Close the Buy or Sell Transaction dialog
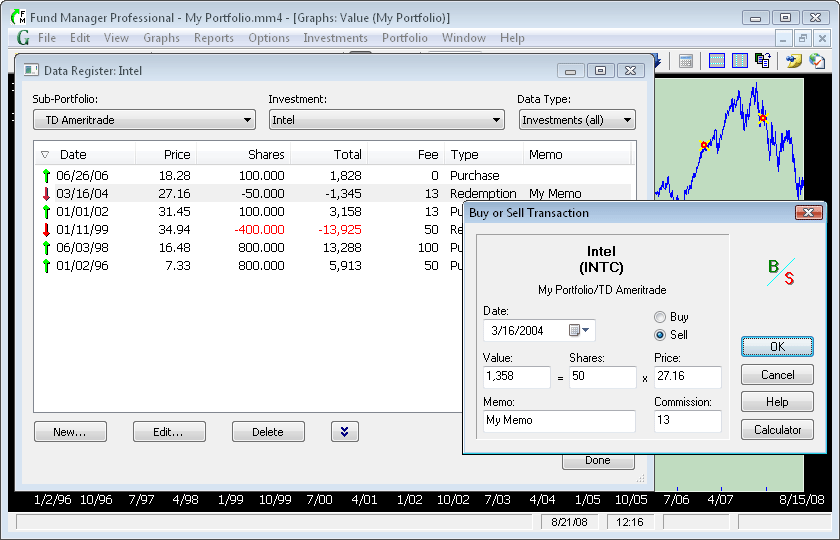The width and height of the screenshot is (840, 540). point(808,213)
